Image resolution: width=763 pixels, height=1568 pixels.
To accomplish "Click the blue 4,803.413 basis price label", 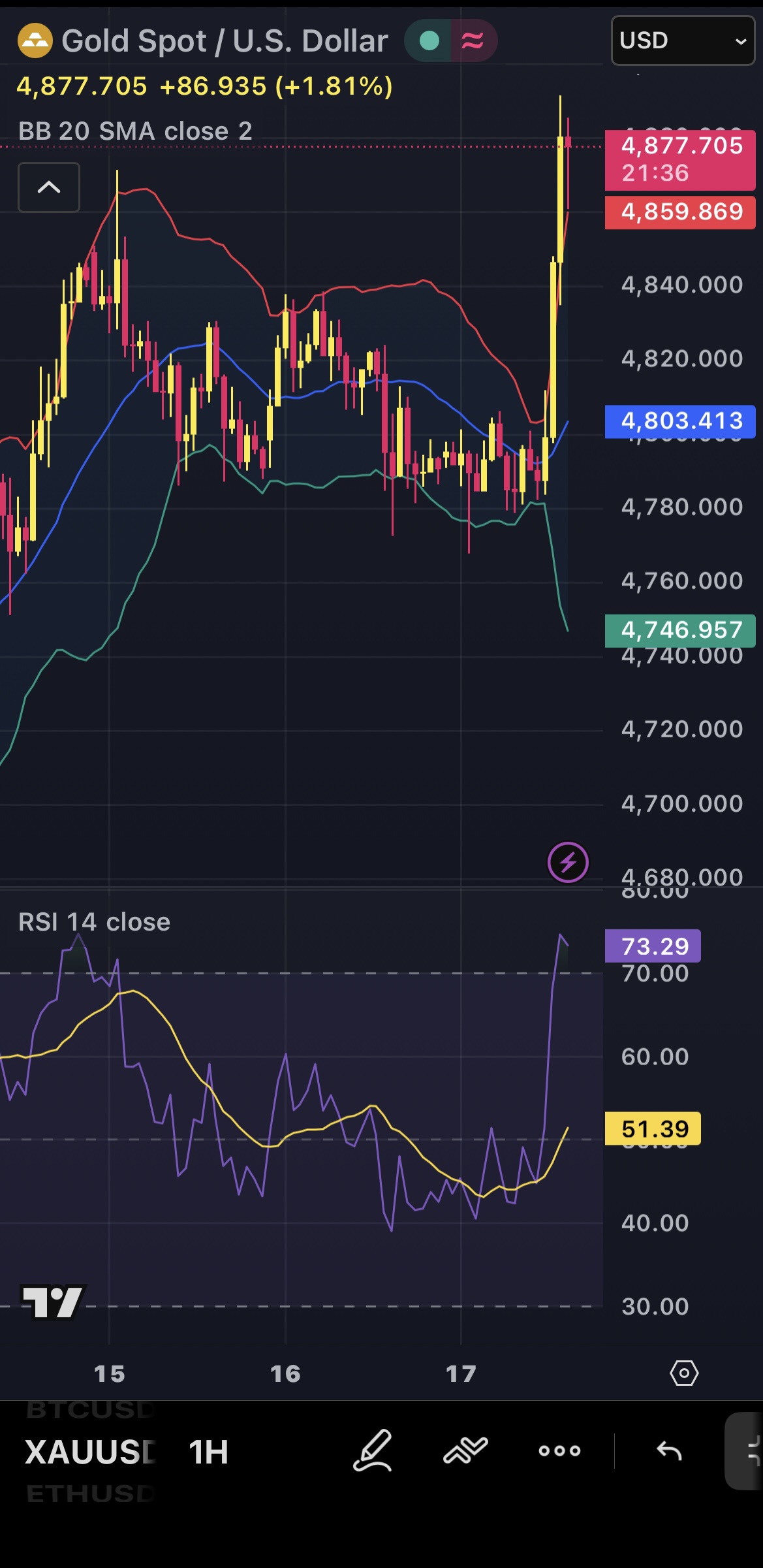I will click(680, 421).
